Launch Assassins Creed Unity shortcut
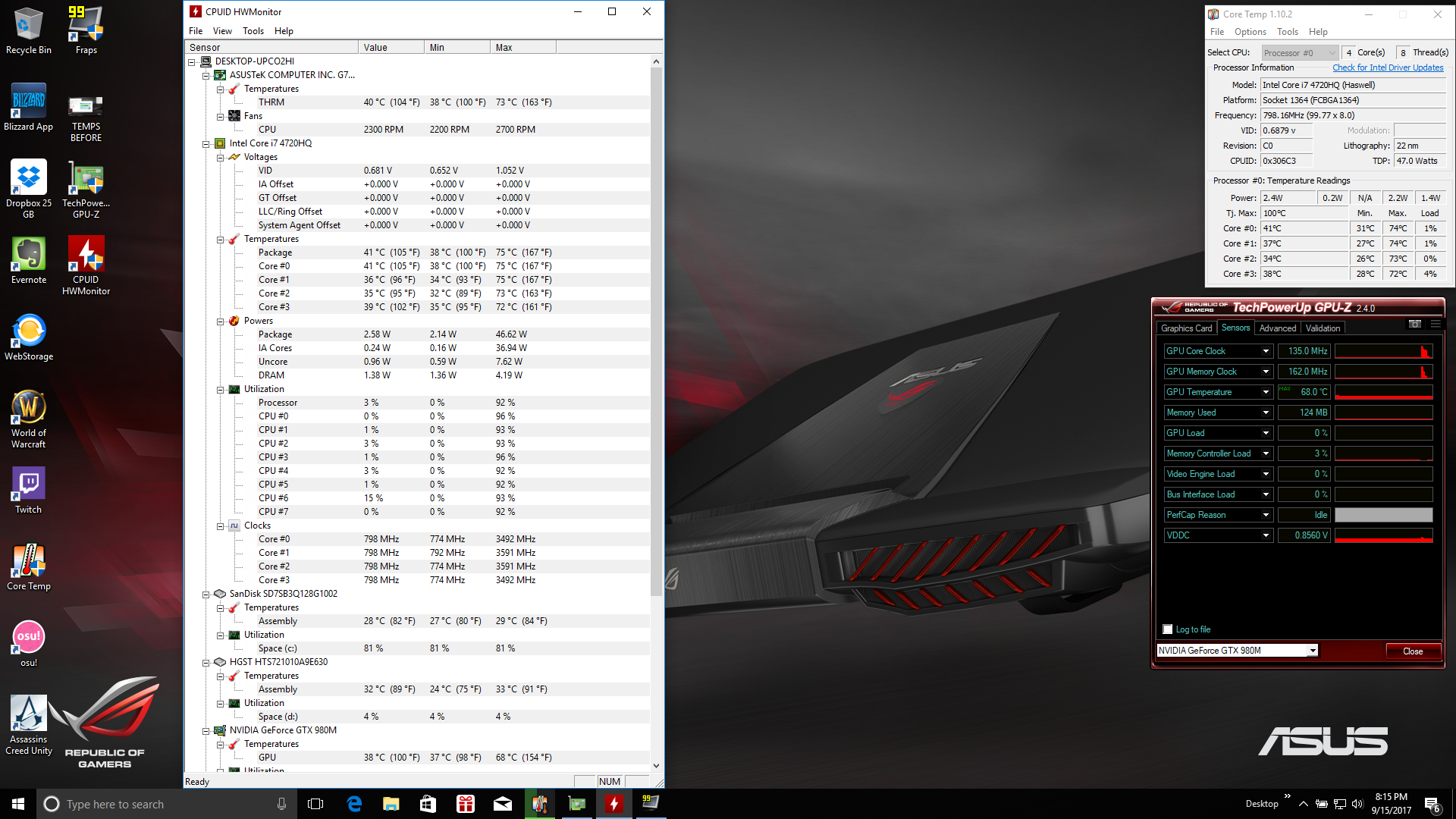Viewport: 1456px width, 819px height. point(29,725)
